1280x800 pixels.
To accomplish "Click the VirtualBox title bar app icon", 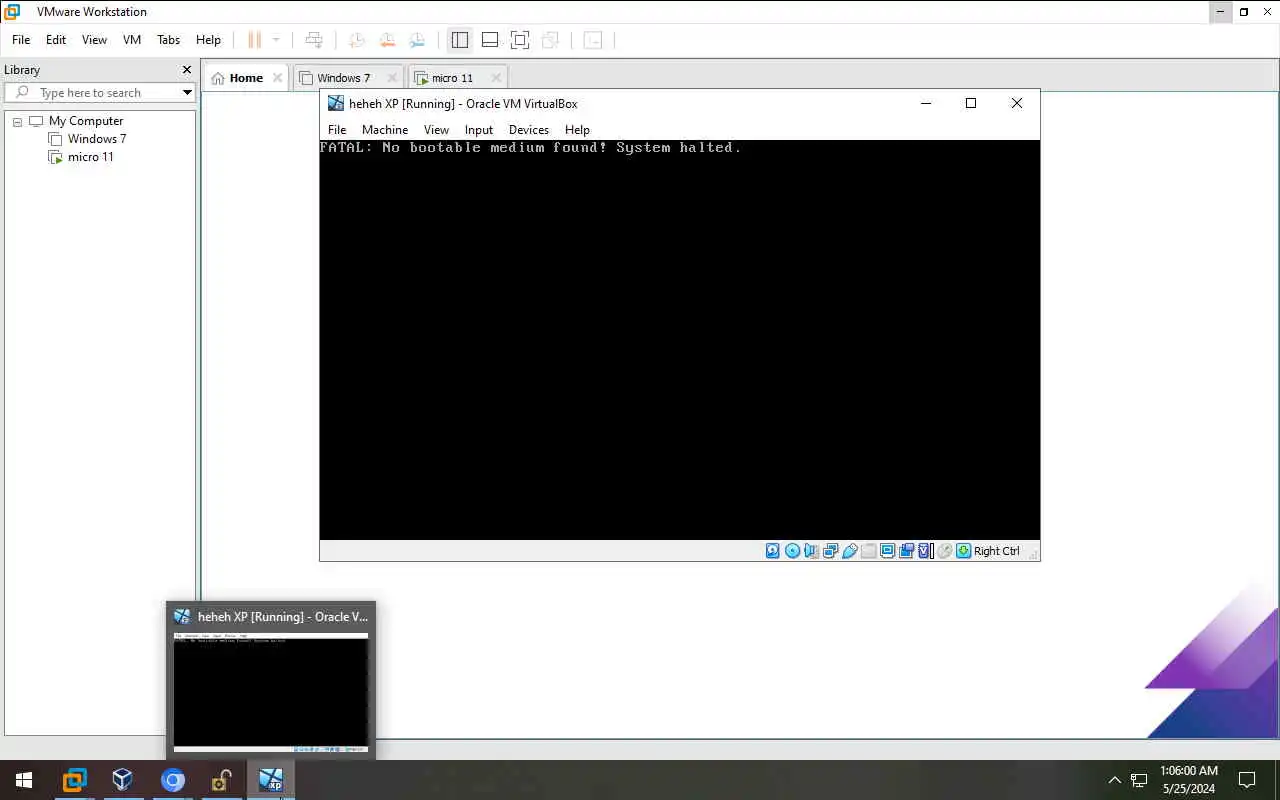I will point(336,103).
